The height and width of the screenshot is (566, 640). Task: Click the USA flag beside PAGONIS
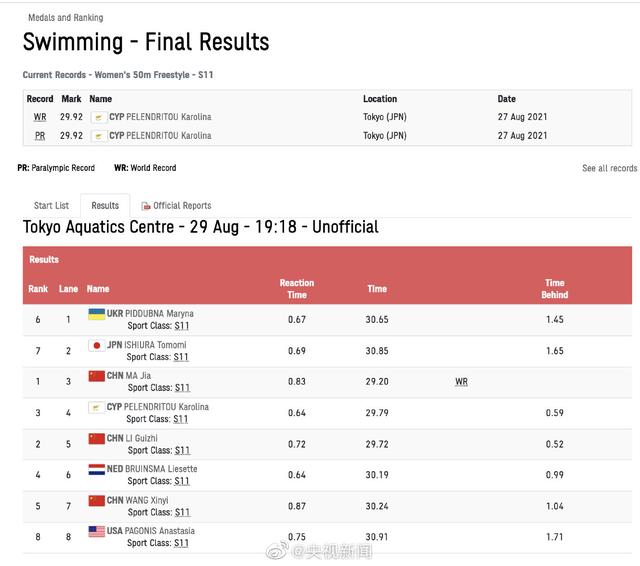[96, 531]
